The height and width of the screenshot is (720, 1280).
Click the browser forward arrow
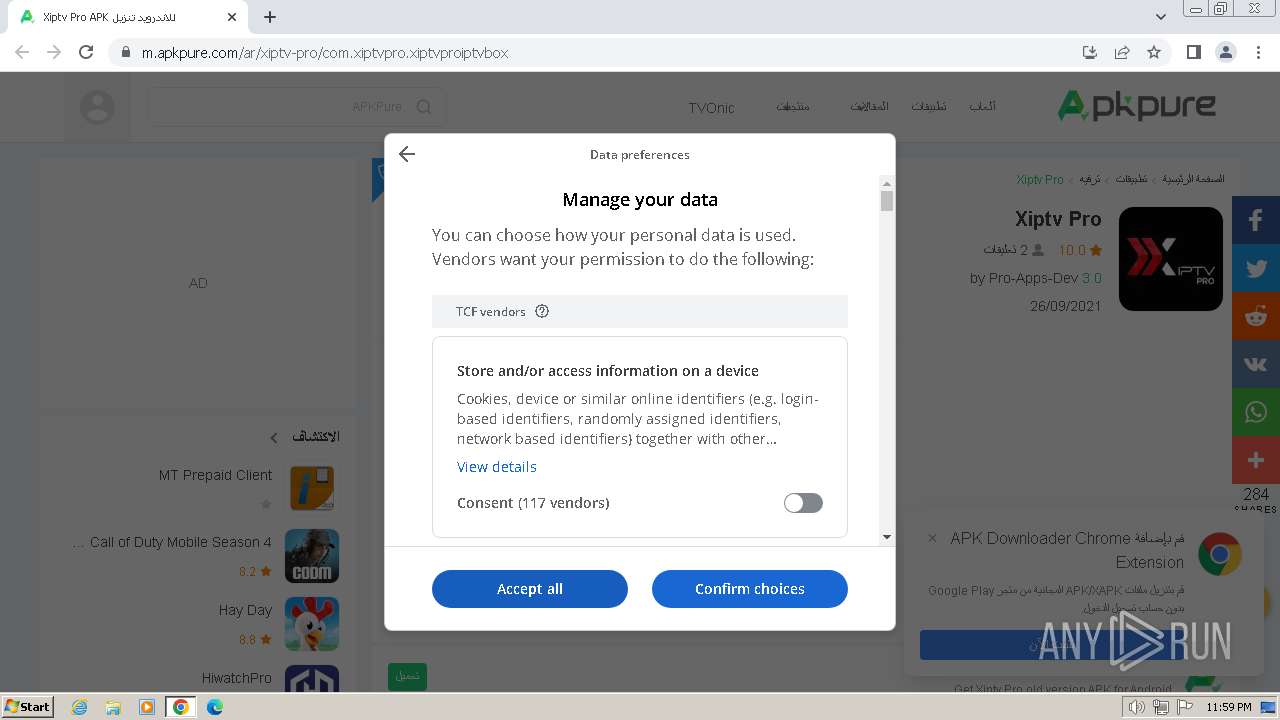pyautogui.click(x=54, y=52)
